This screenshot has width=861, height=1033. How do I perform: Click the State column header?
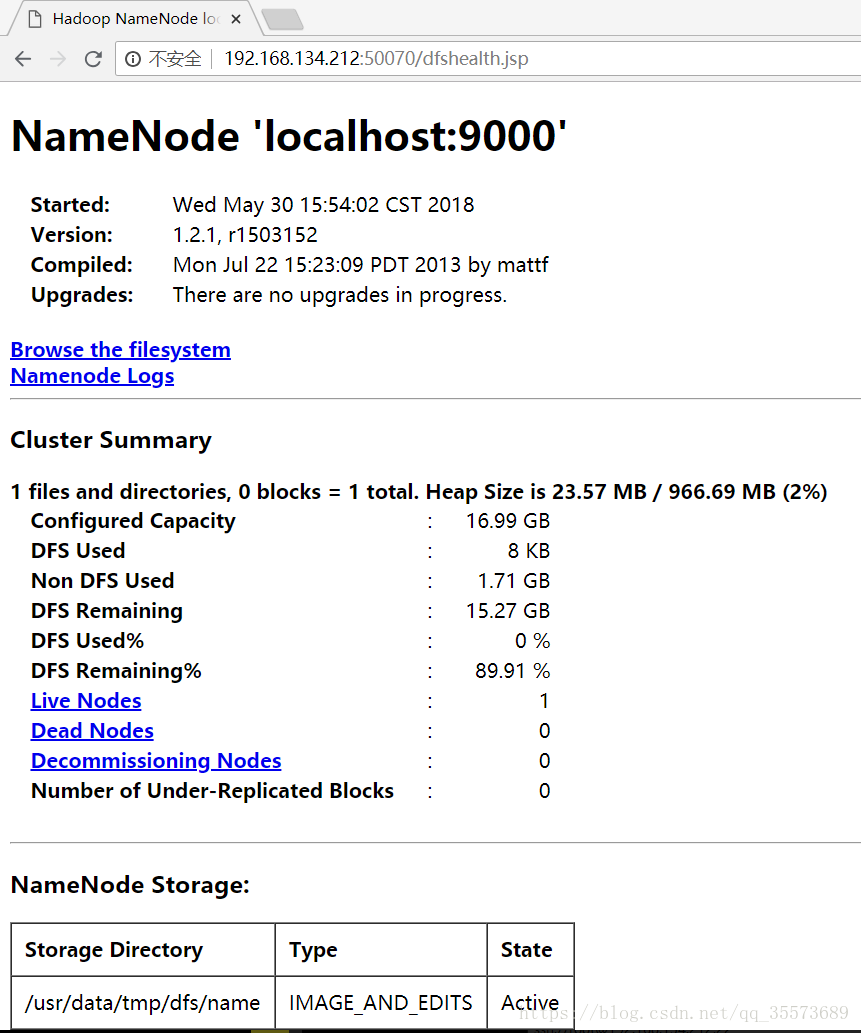tap(527, 950)
